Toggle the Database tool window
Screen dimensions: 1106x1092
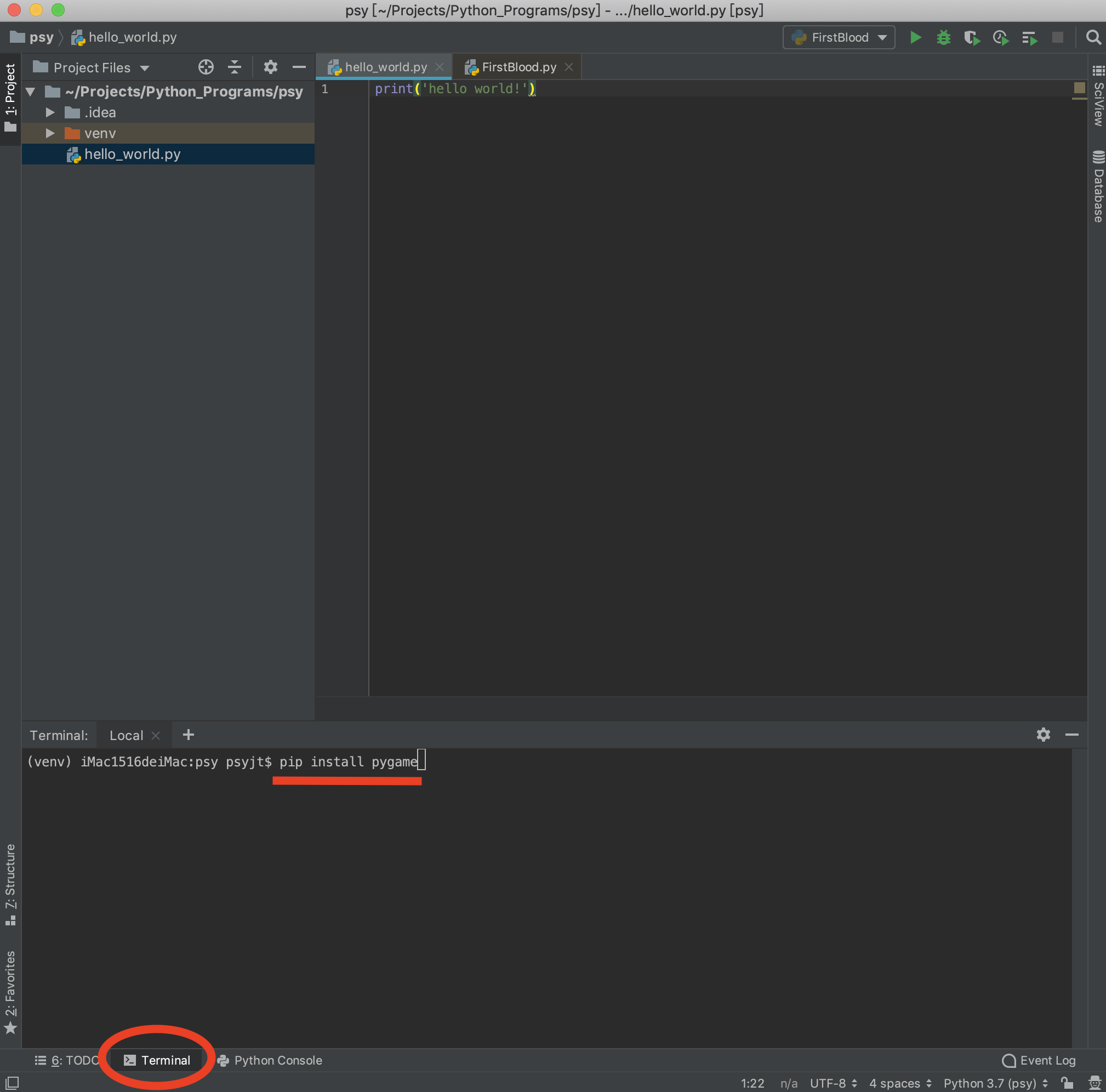coord(1097,183)
